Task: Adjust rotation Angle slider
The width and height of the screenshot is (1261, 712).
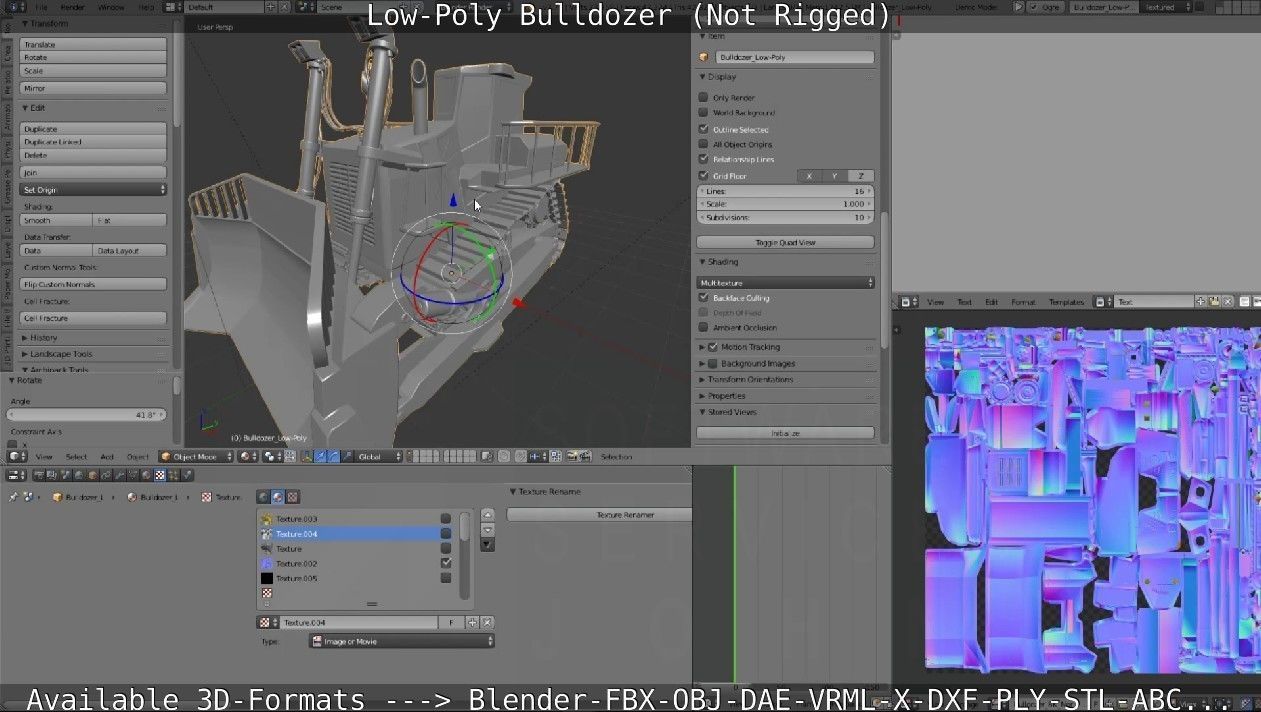Action: [87, 414]
